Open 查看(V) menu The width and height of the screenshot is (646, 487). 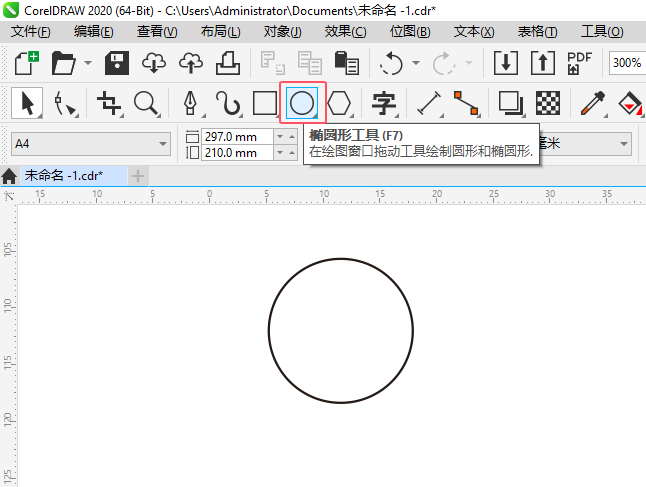[157, 32]
